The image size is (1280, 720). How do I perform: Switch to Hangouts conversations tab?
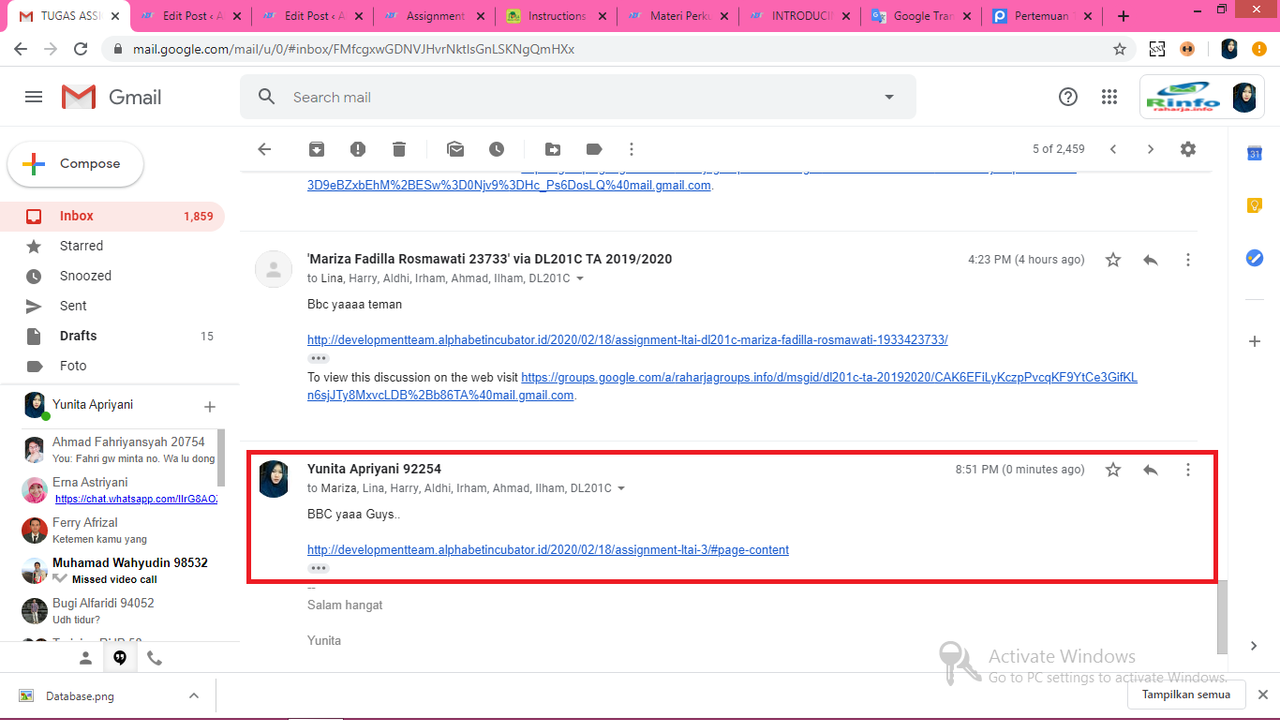pos(120,658)
